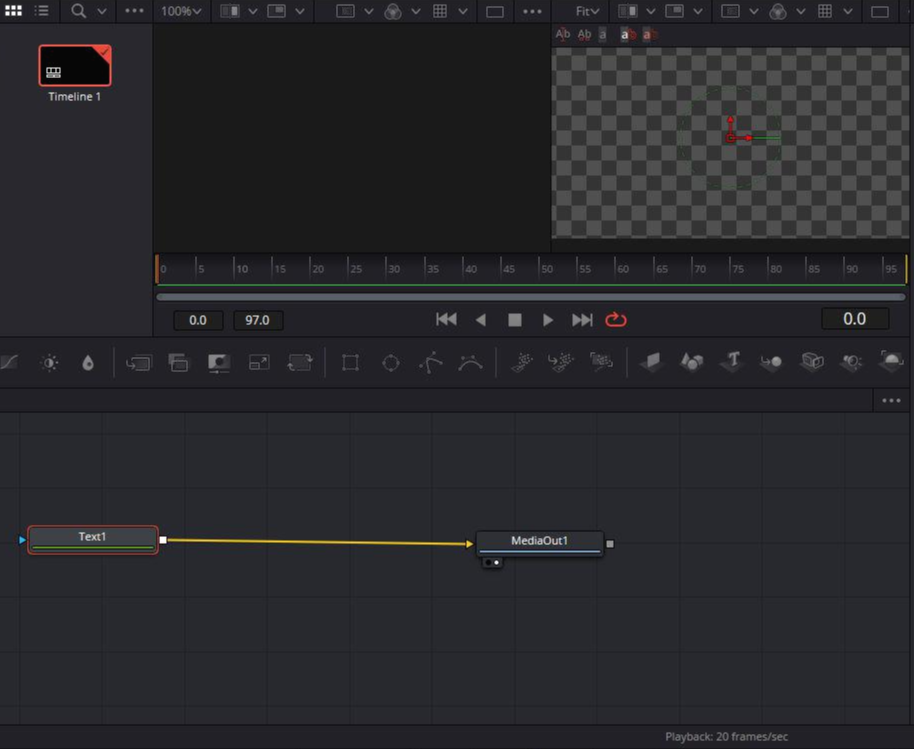
Task: Toggle loop playback button
Action: [616, 319]
